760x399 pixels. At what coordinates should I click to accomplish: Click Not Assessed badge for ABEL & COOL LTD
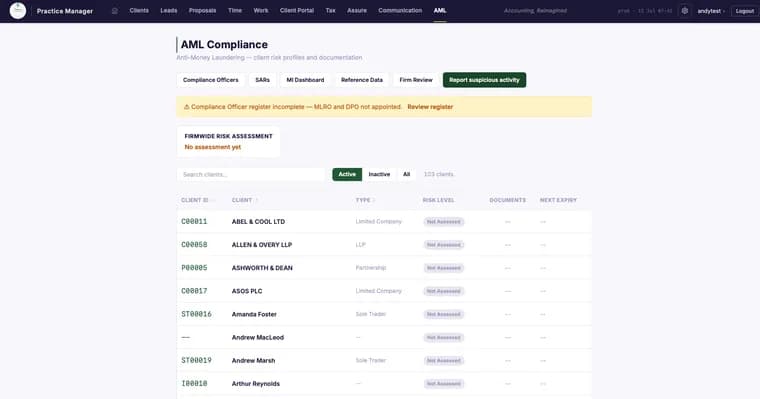pyautogui.click(x=443, y=222)
